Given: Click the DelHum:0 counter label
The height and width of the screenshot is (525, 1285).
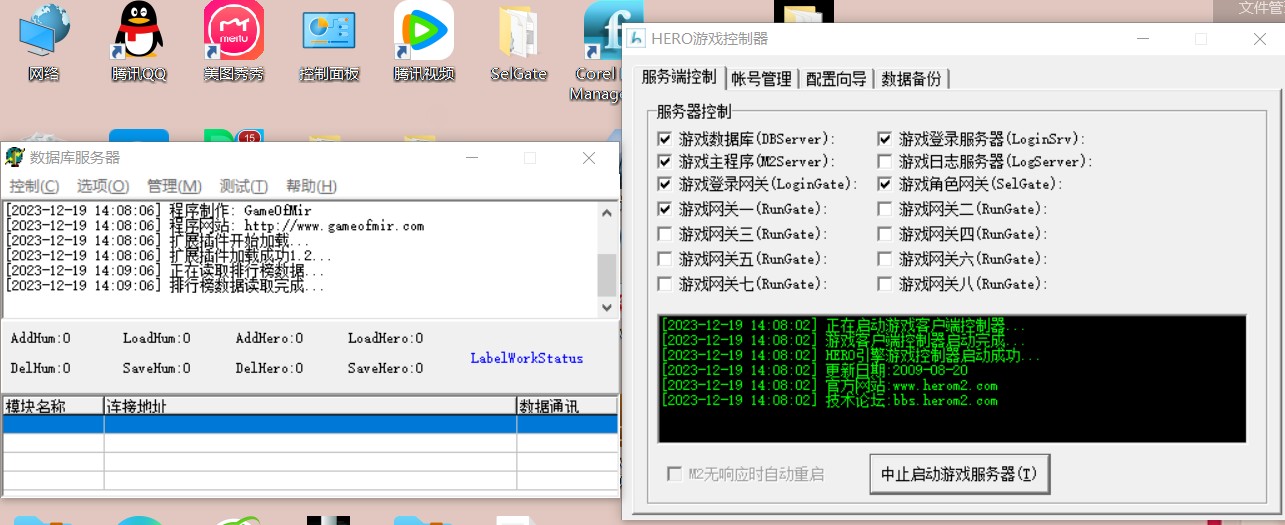Looking at the screenshot, I should [41, 368].
